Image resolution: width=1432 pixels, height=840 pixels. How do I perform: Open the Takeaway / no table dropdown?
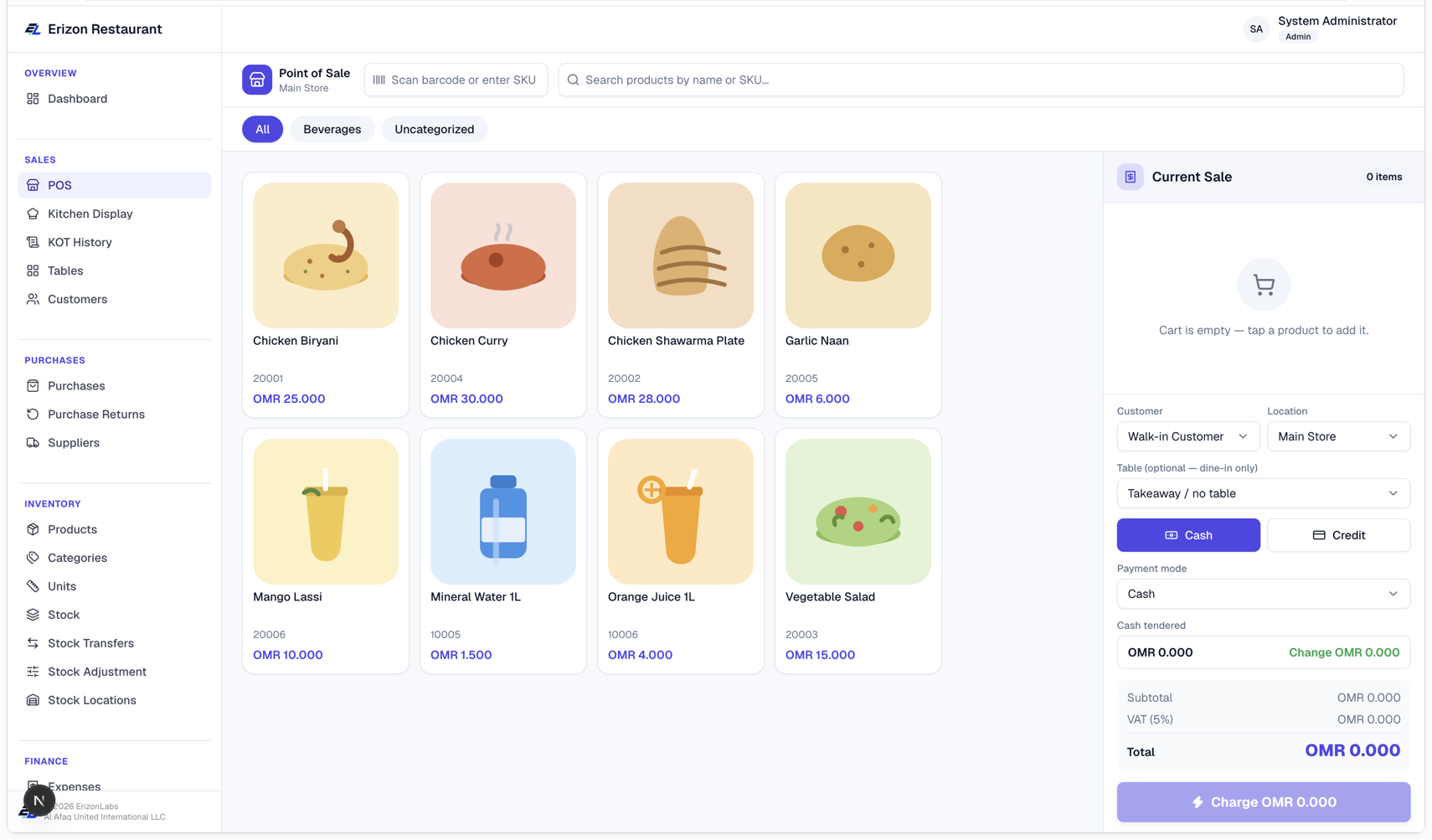(1263, 493)
